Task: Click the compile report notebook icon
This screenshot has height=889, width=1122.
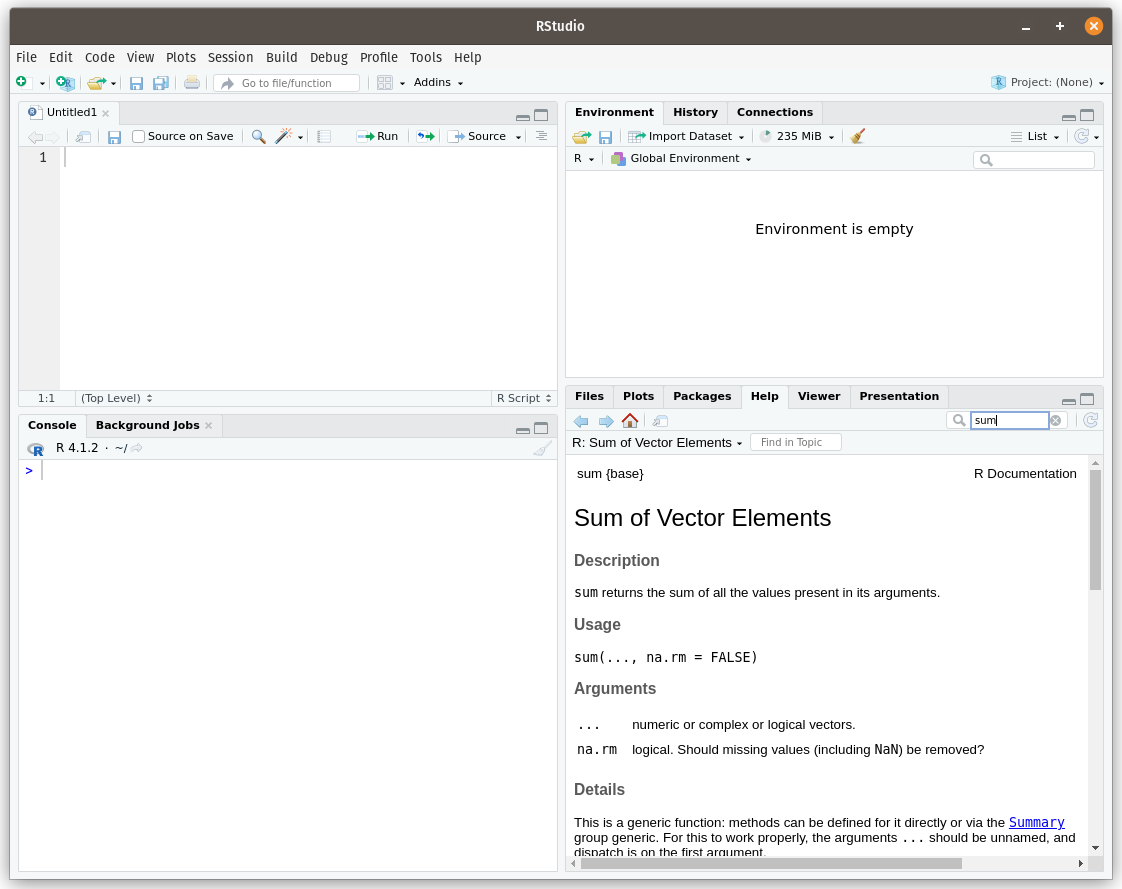Action: pos(324,137)
